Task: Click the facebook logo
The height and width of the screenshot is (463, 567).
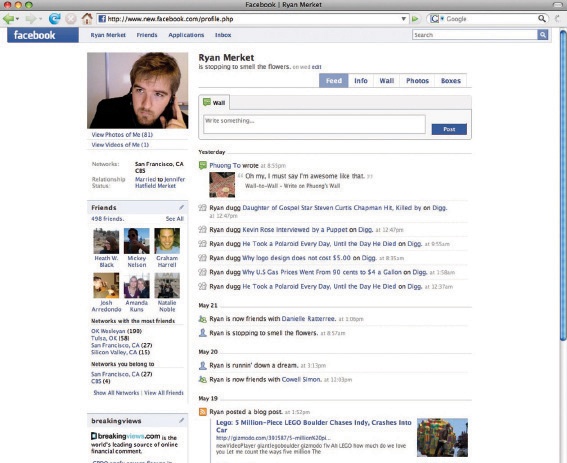Action: click(x=43, y=35)
